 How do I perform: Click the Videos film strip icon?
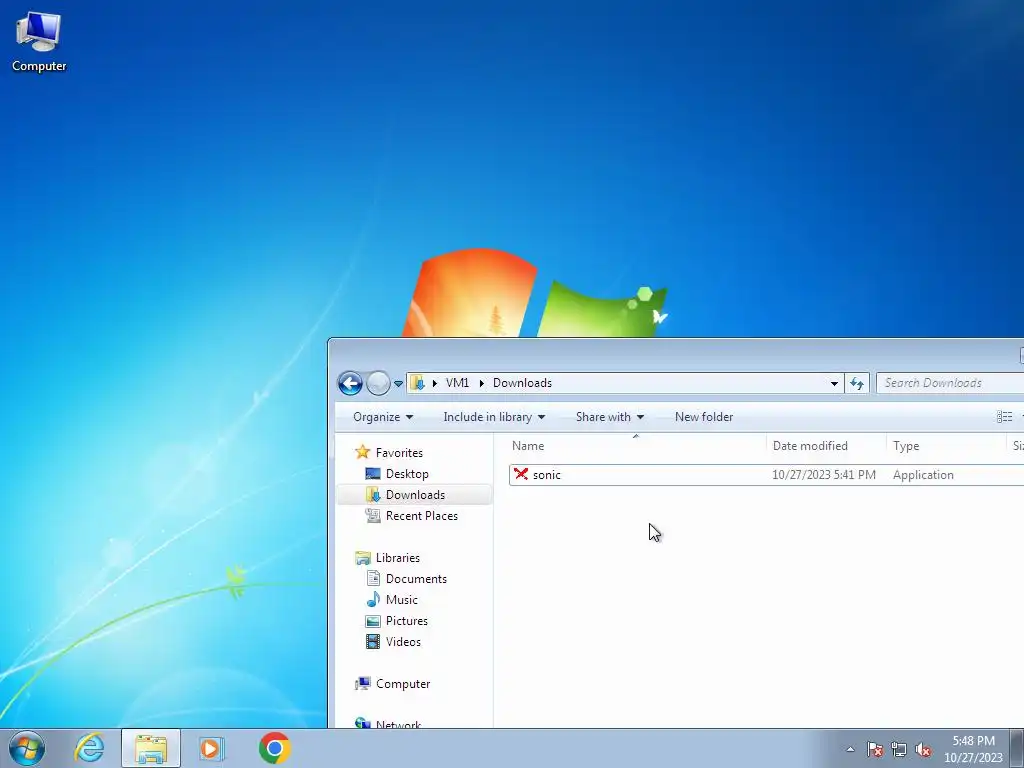click(373, 641)
